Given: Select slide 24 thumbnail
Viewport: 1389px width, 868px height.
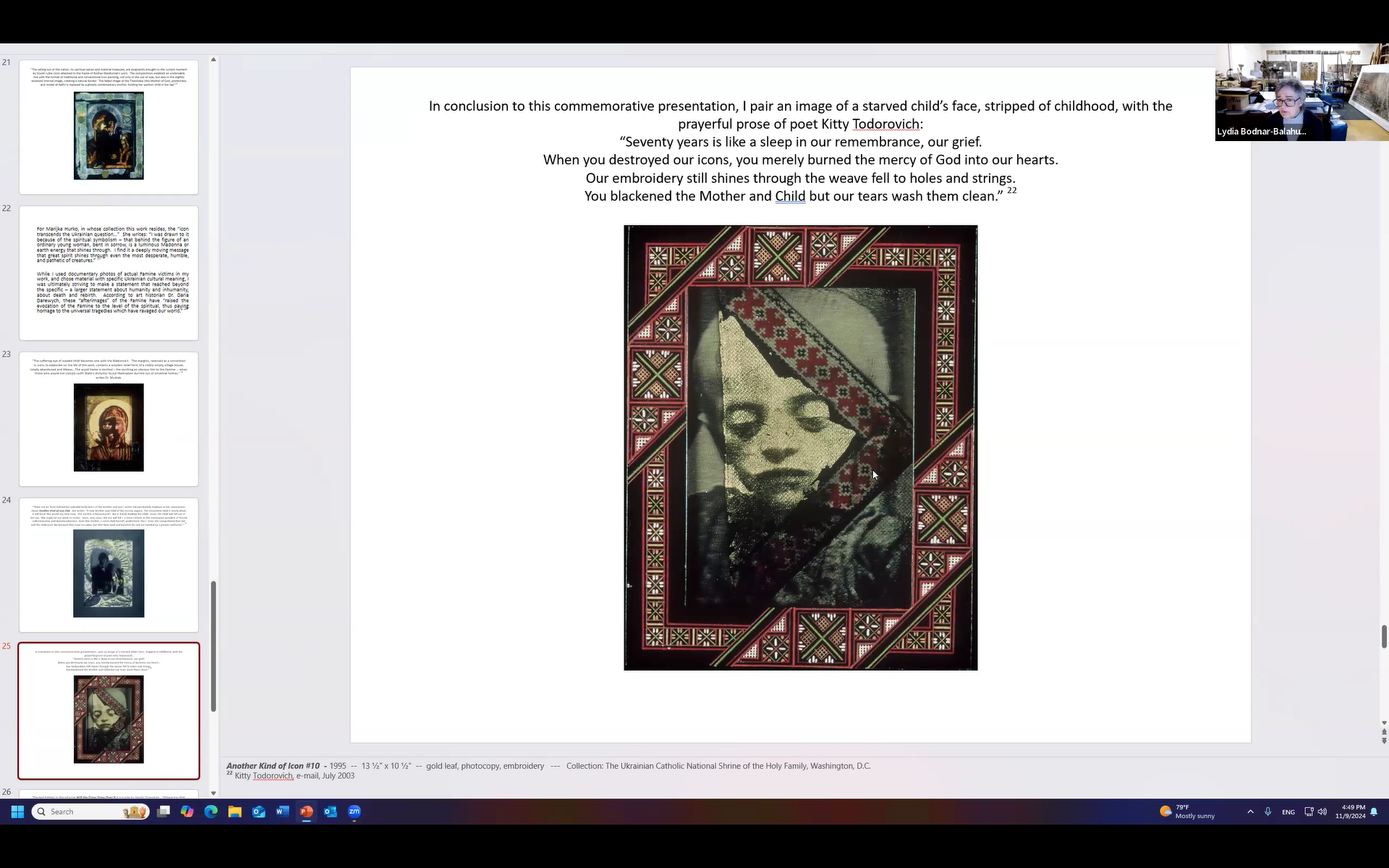Looking at the screenshot, I should click(109, 564).
